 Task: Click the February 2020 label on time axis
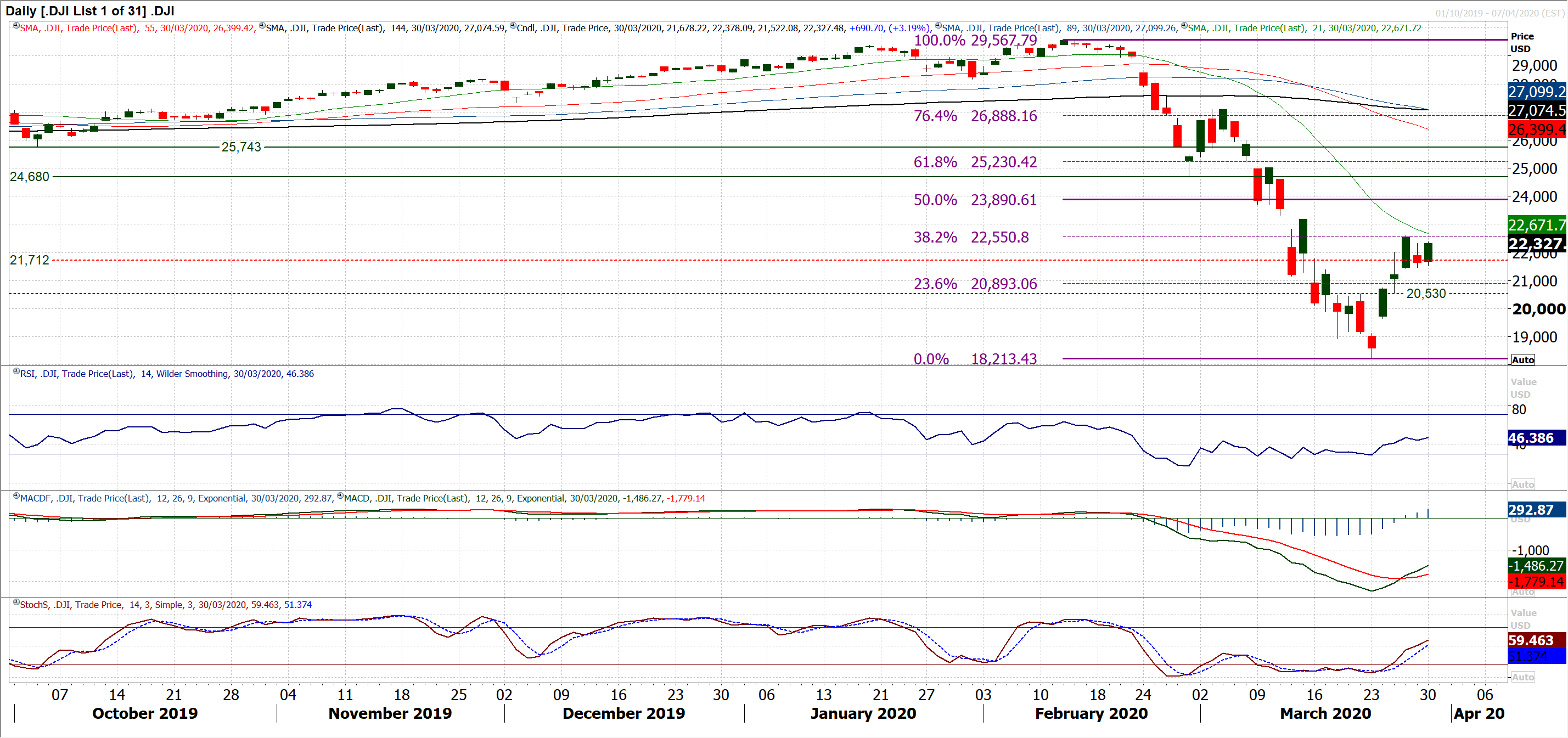click(x=1092, y=714)
